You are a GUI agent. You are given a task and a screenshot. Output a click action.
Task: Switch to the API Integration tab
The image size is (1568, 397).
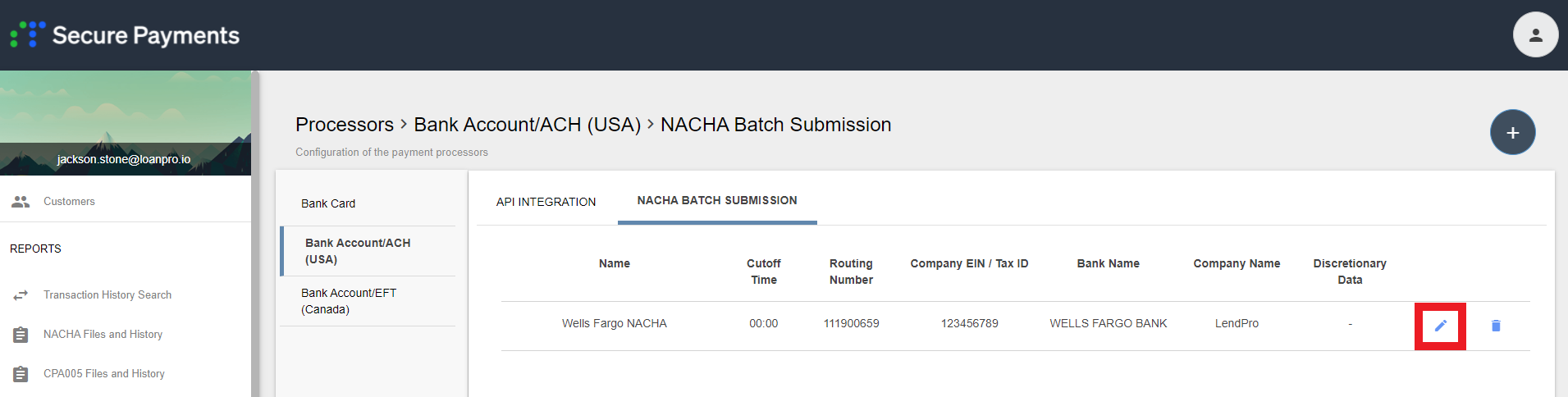coord(546,202)
